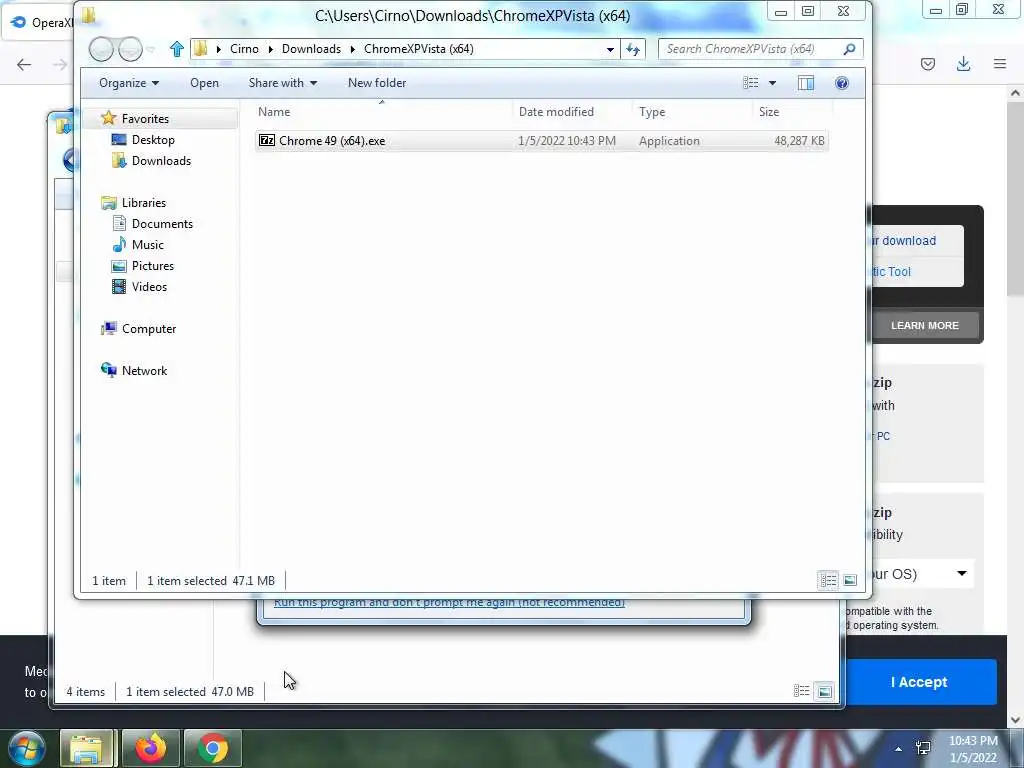Open Firefox Pocket save icon
Image resolution: width=1024 pixels, height=768 pixels.
pos(928,64)
